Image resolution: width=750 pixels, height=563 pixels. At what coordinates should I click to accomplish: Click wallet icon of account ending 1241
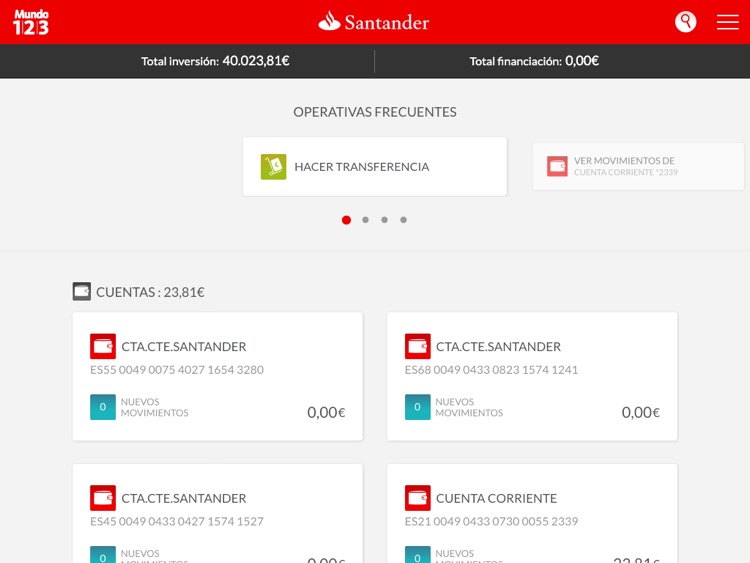click(x=418, y=346)
